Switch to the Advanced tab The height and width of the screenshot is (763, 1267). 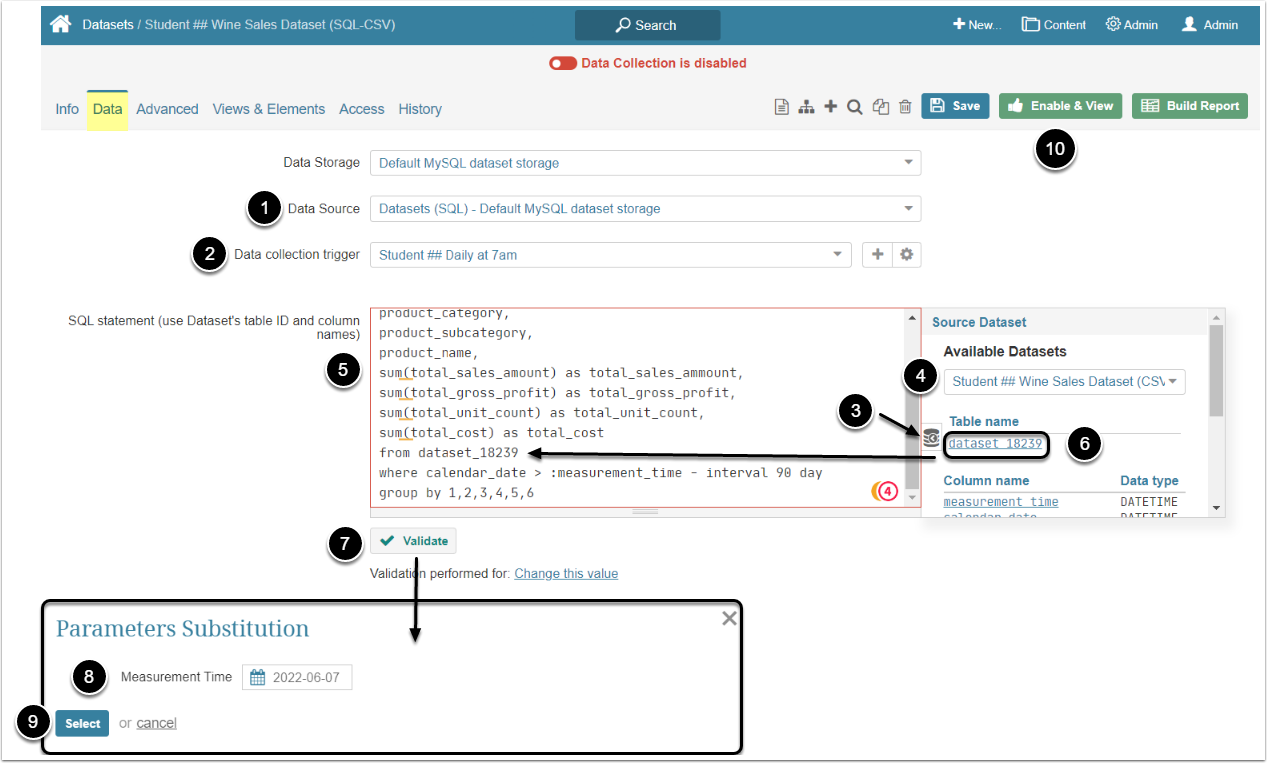[167, 109]
